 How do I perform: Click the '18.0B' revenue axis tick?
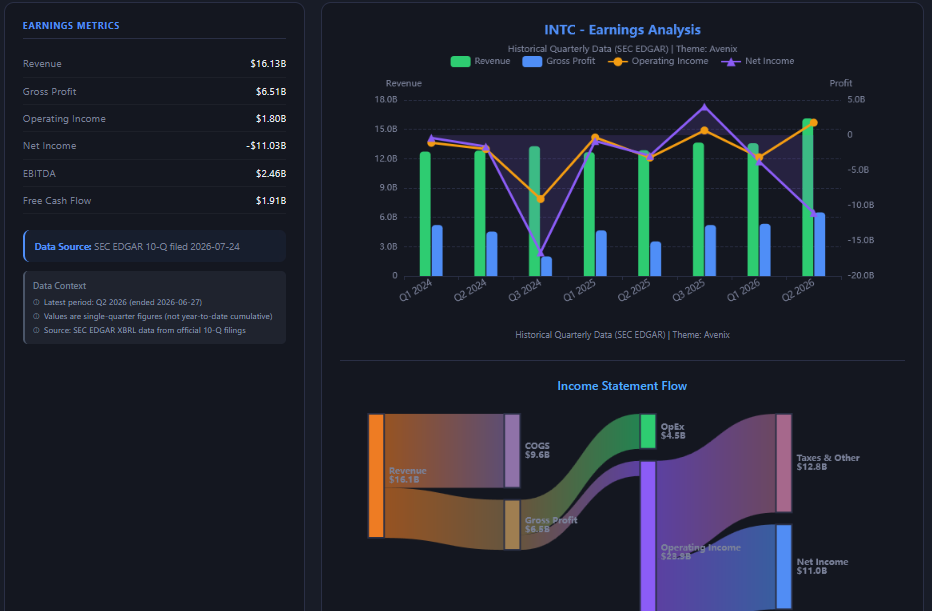pos(386,99)
